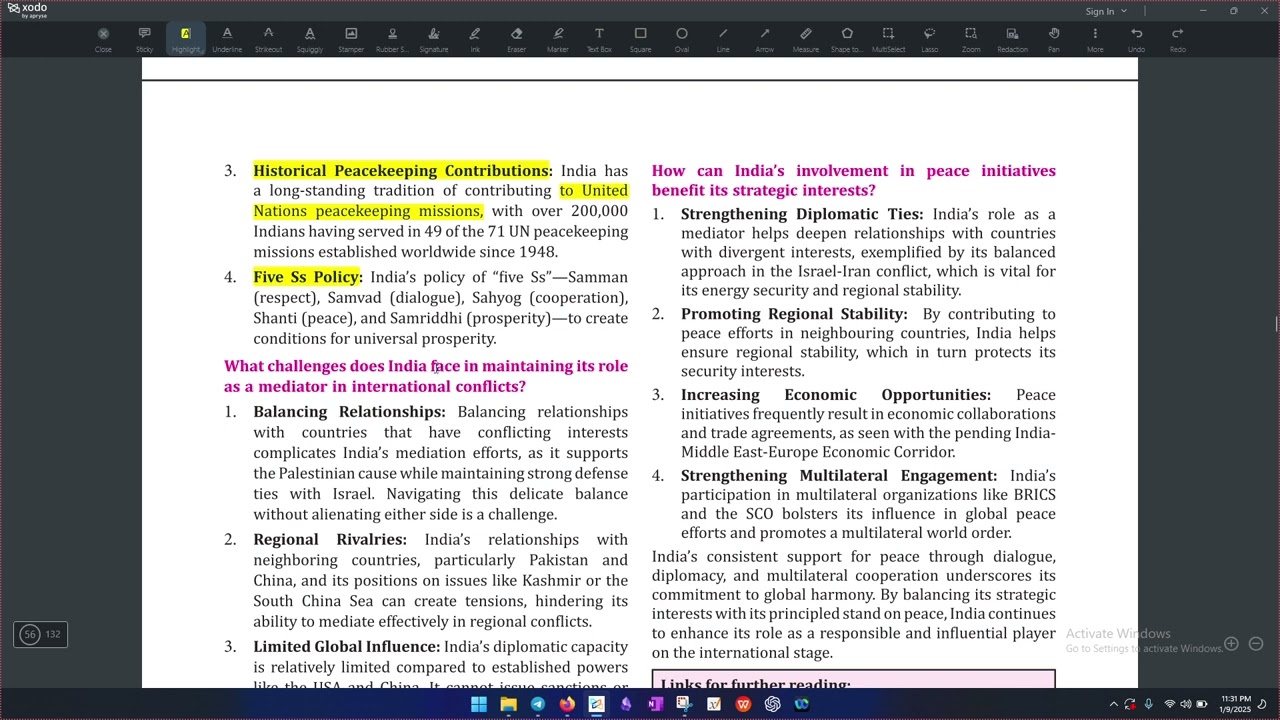This screenshot has height=720, width=1280.
Task: Select the Squiggly underline tool
Action: point(310,39)
